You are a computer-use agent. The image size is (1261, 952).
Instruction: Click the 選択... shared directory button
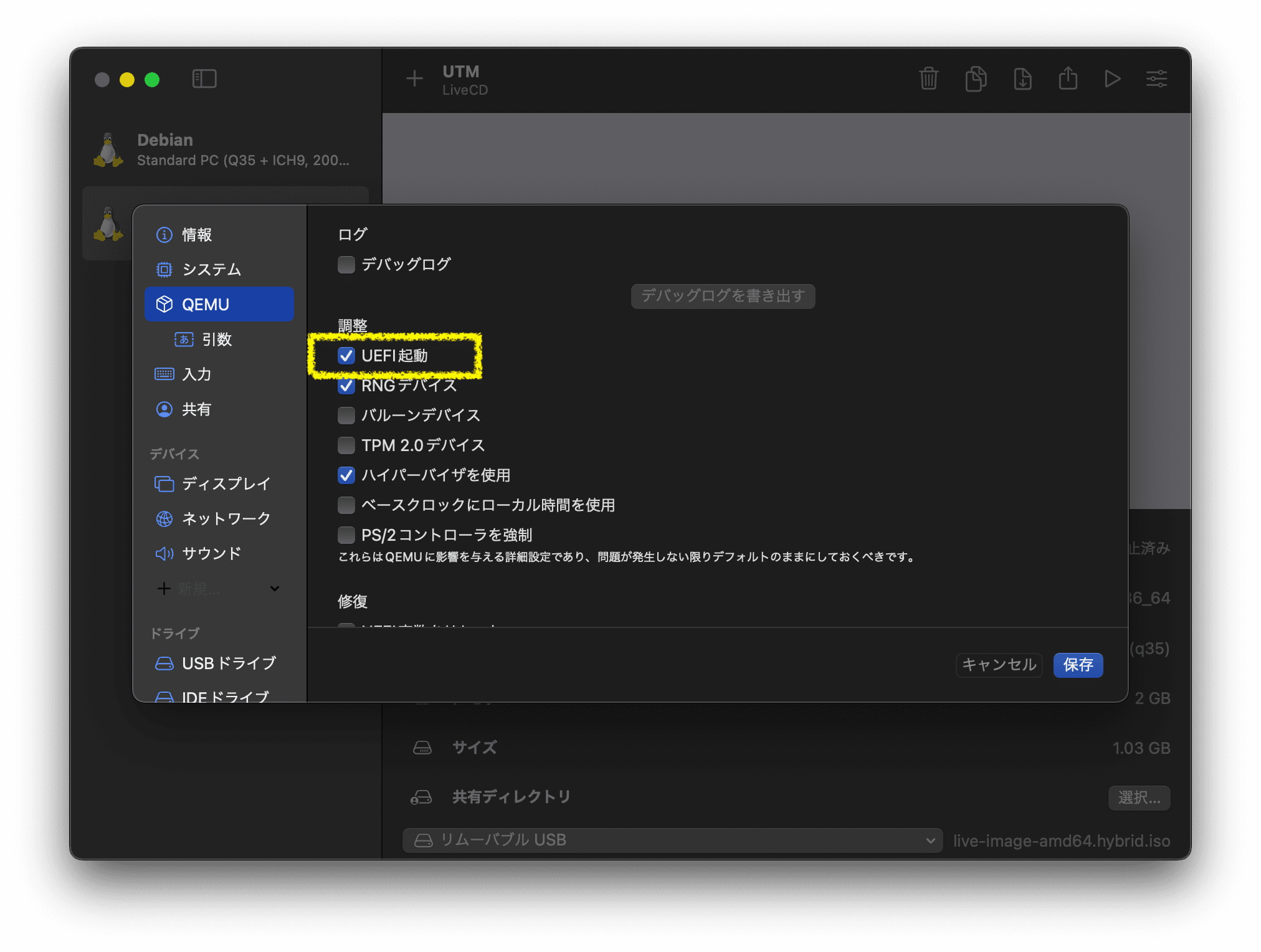pos(1139,797)
